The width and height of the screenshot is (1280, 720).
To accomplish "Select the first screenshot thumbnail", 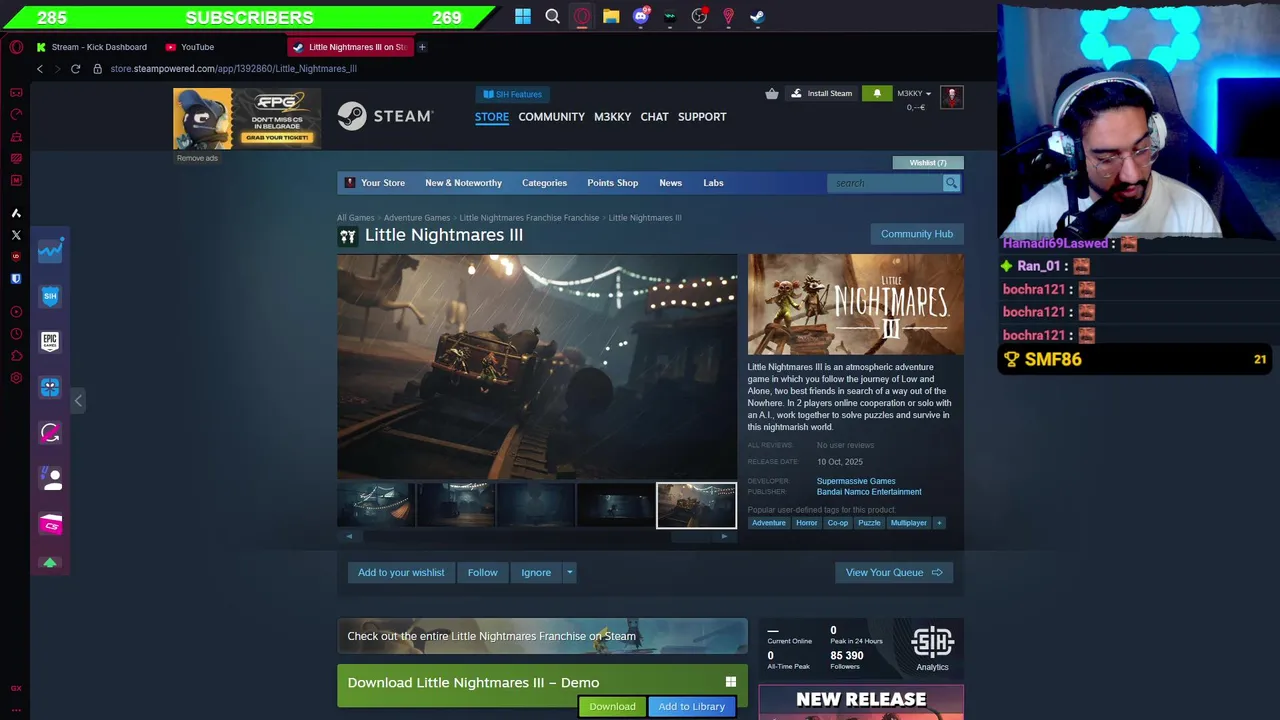I will (x=376, y=505).
